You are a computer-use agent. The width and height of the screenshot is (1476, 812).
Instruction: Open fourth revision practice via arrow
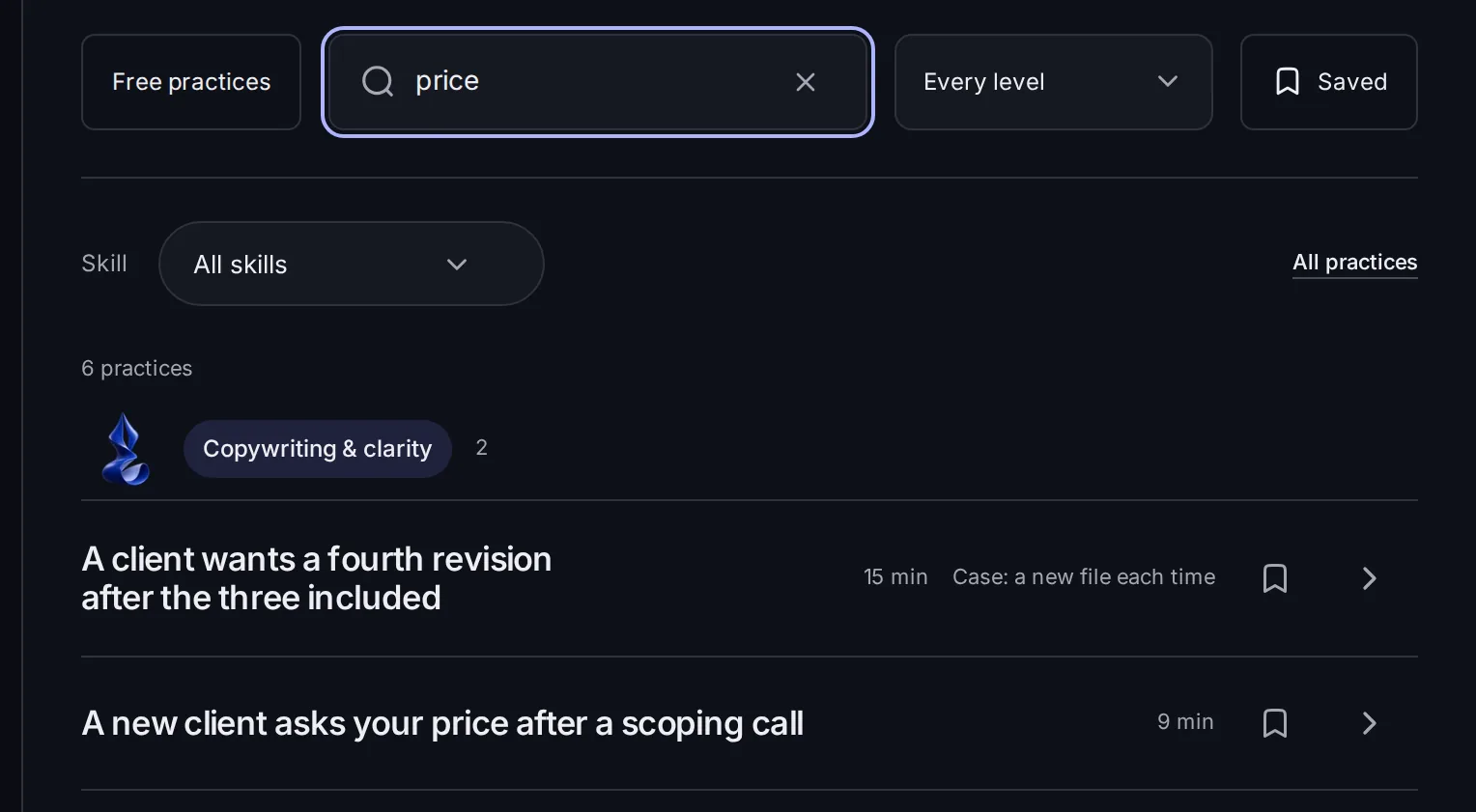1369,578
